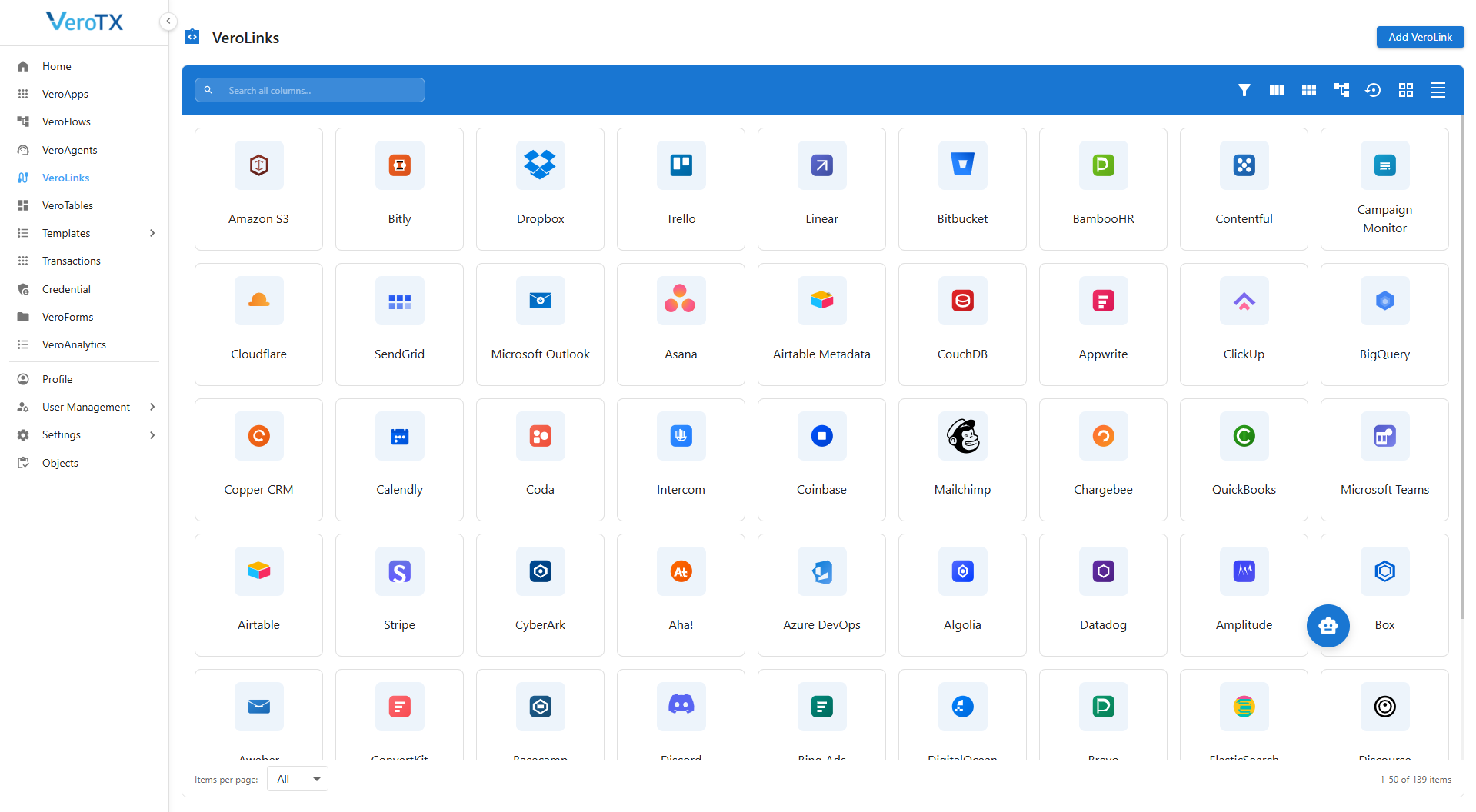Image resolution: width=1476 pixels, height=812 pixels.
Task: Click the Microsoft Teams card label
Action: (1384, 490)
